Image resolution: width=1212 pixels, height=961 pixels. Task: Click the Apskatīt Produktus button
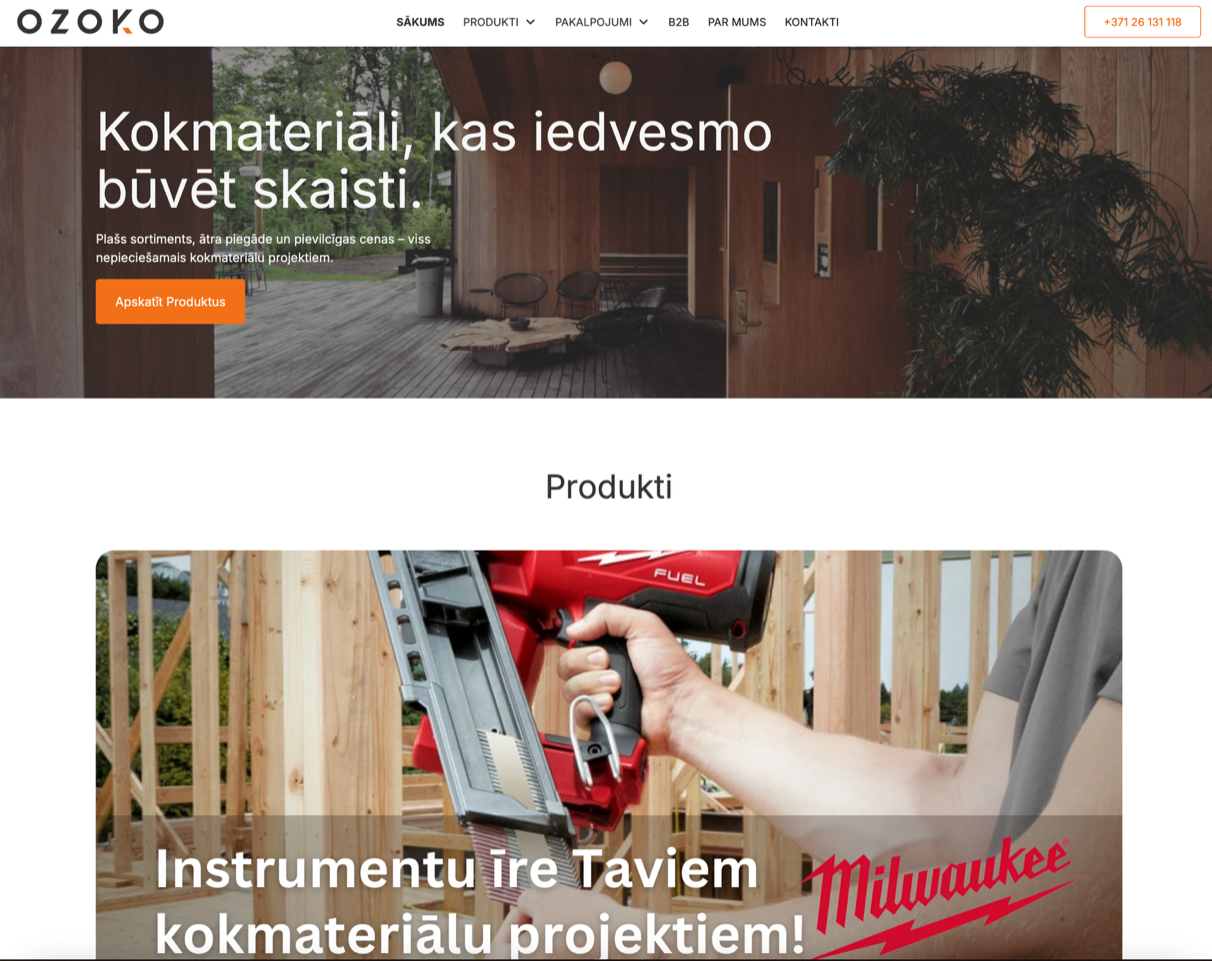pos(170,301)
